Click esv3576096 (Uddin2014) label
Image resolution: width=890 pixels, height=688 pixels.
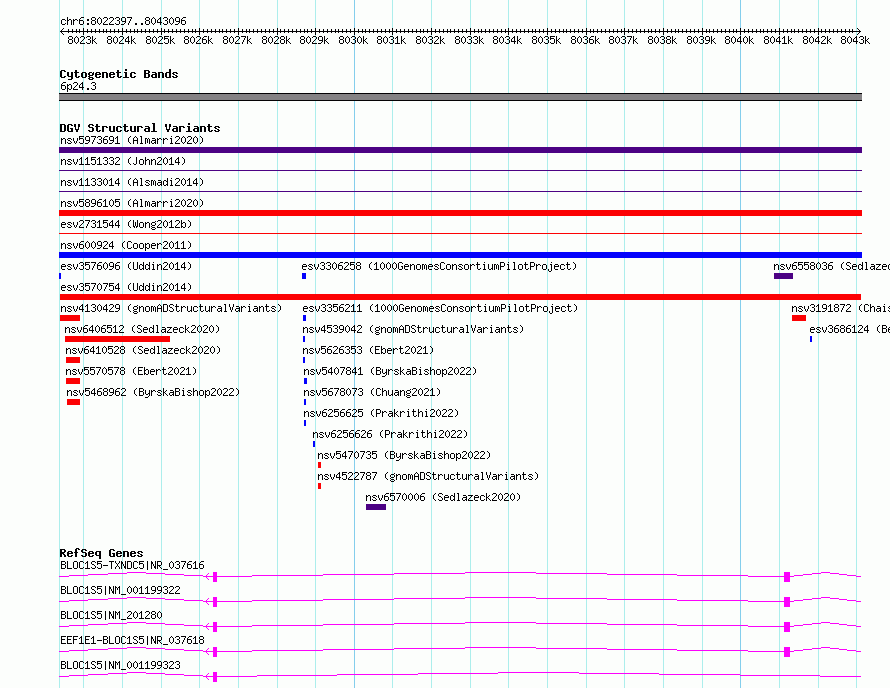pyautogui.click(x=126, y=266)
